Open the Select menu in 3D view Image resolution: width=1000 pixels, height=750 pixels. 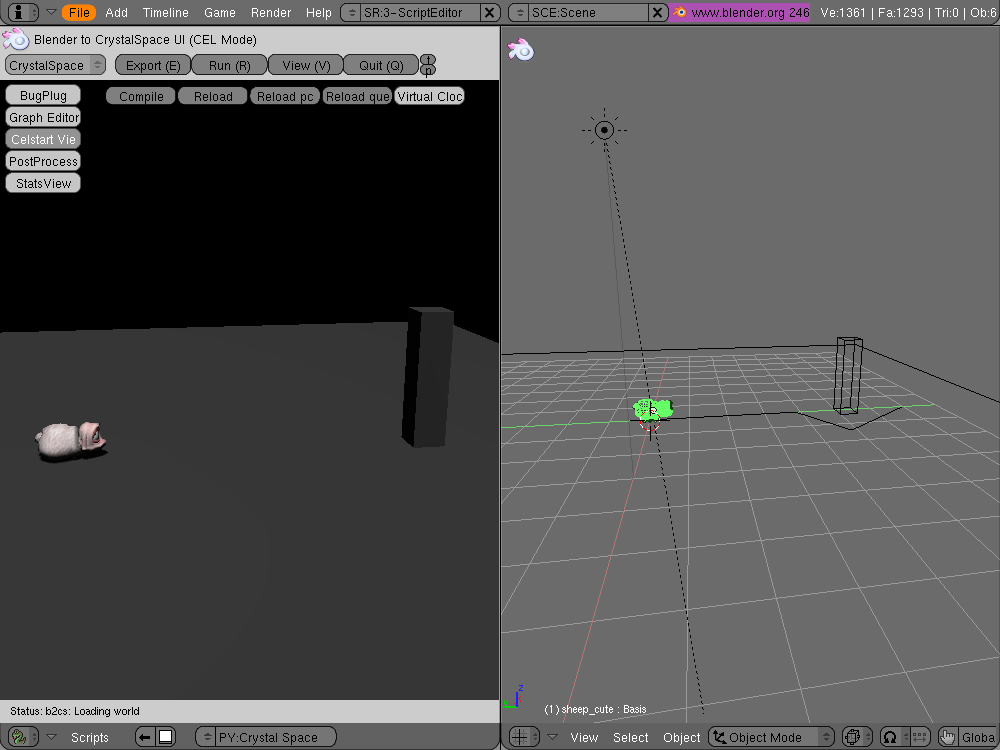click(x=630, y=737)
